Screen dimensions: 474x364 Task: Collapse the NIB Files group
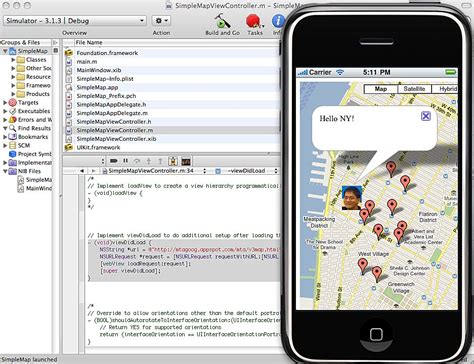(x=5, y=171)
